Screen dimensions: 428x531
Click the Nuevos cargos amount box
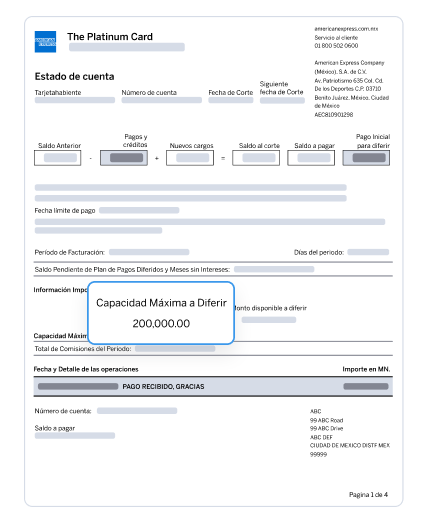(190, 158)
